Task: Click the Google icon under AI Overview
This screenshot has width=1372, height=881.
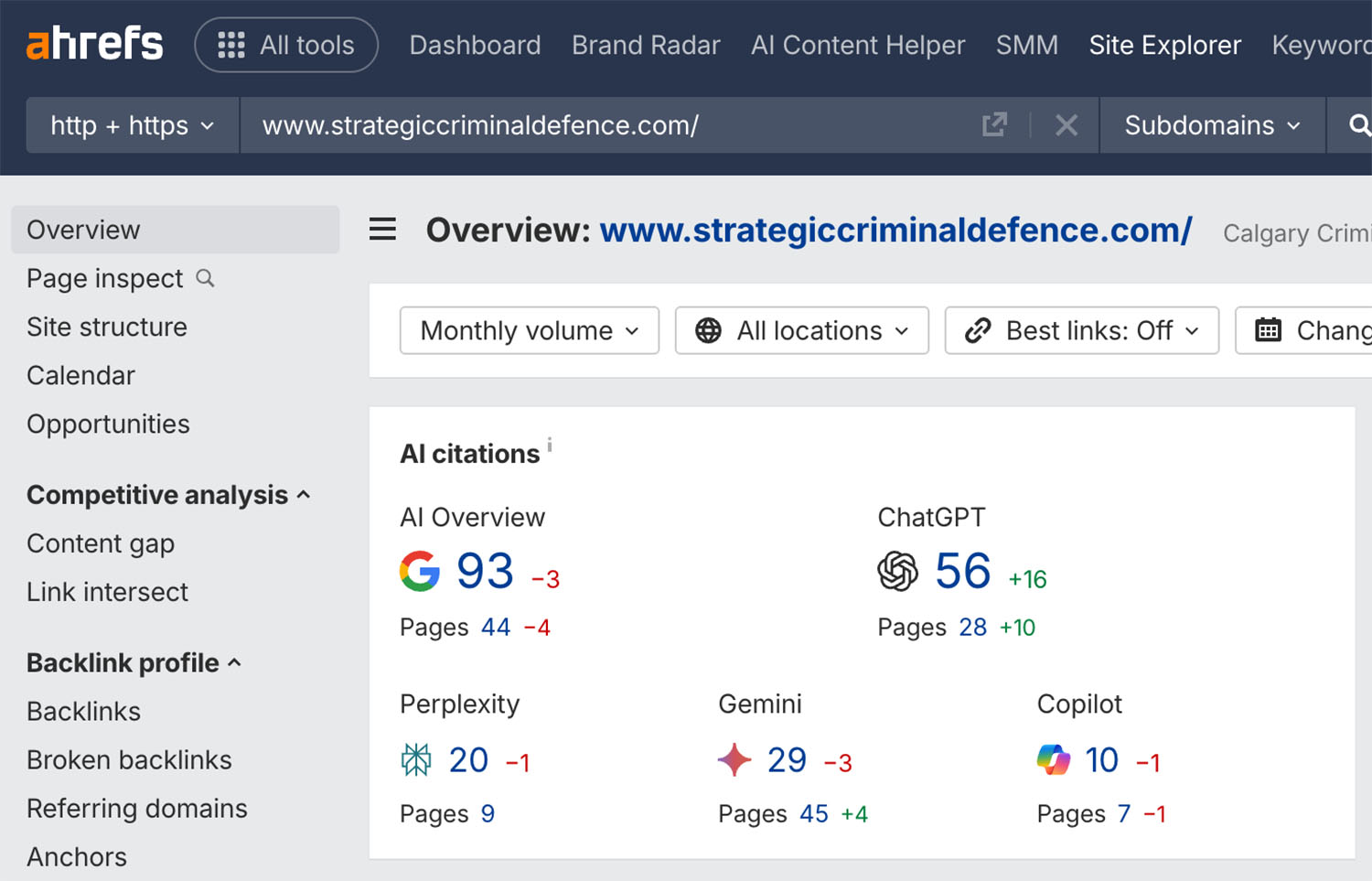Action: tap(421, 571)
